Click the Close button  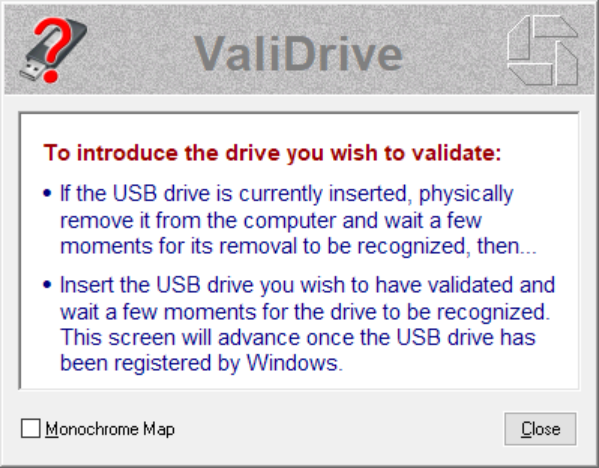(540, 429)
